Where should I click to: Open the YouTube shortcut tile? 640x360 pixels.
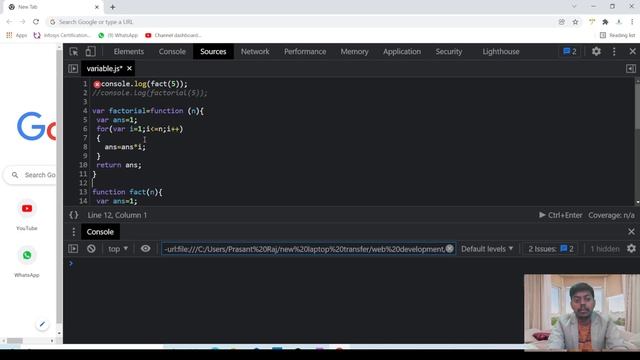(x=27, y=215)
